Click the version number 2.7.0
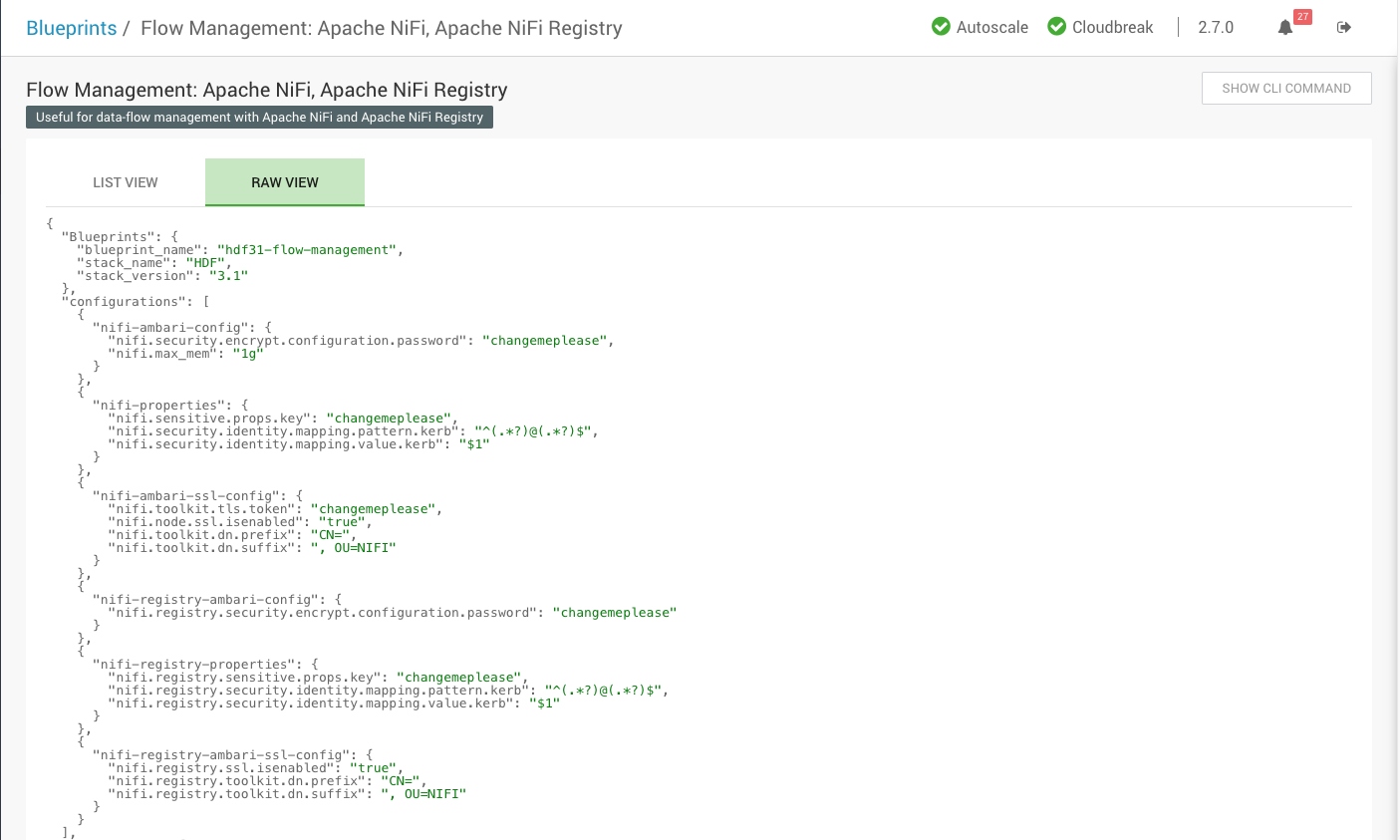 (1215, 28)
